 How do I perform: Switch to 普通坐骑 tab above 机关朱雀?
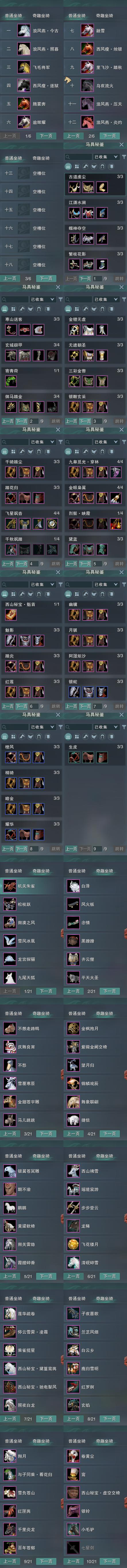coord(14,871)
